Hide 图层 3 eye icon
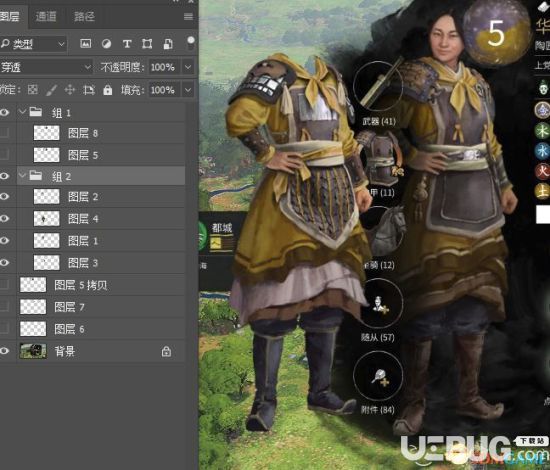 4,263
